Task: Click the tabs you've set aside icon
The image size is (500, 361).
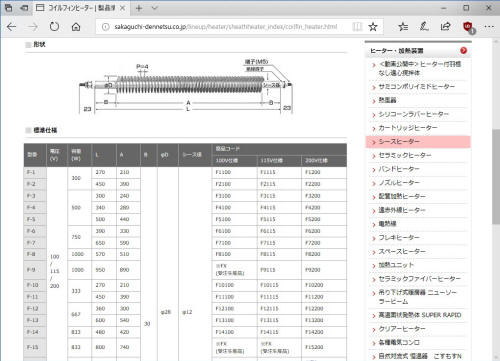Action: 9,8
